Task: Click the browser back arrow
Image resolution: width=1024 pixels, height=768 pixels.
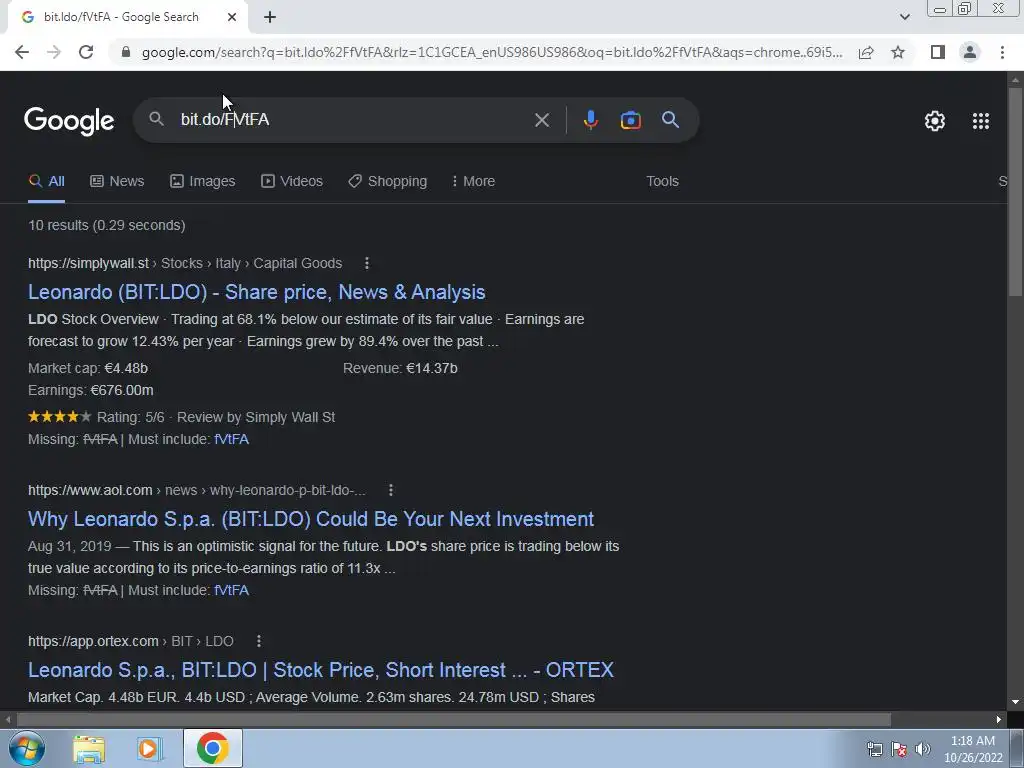Action: tap(22, 52)
